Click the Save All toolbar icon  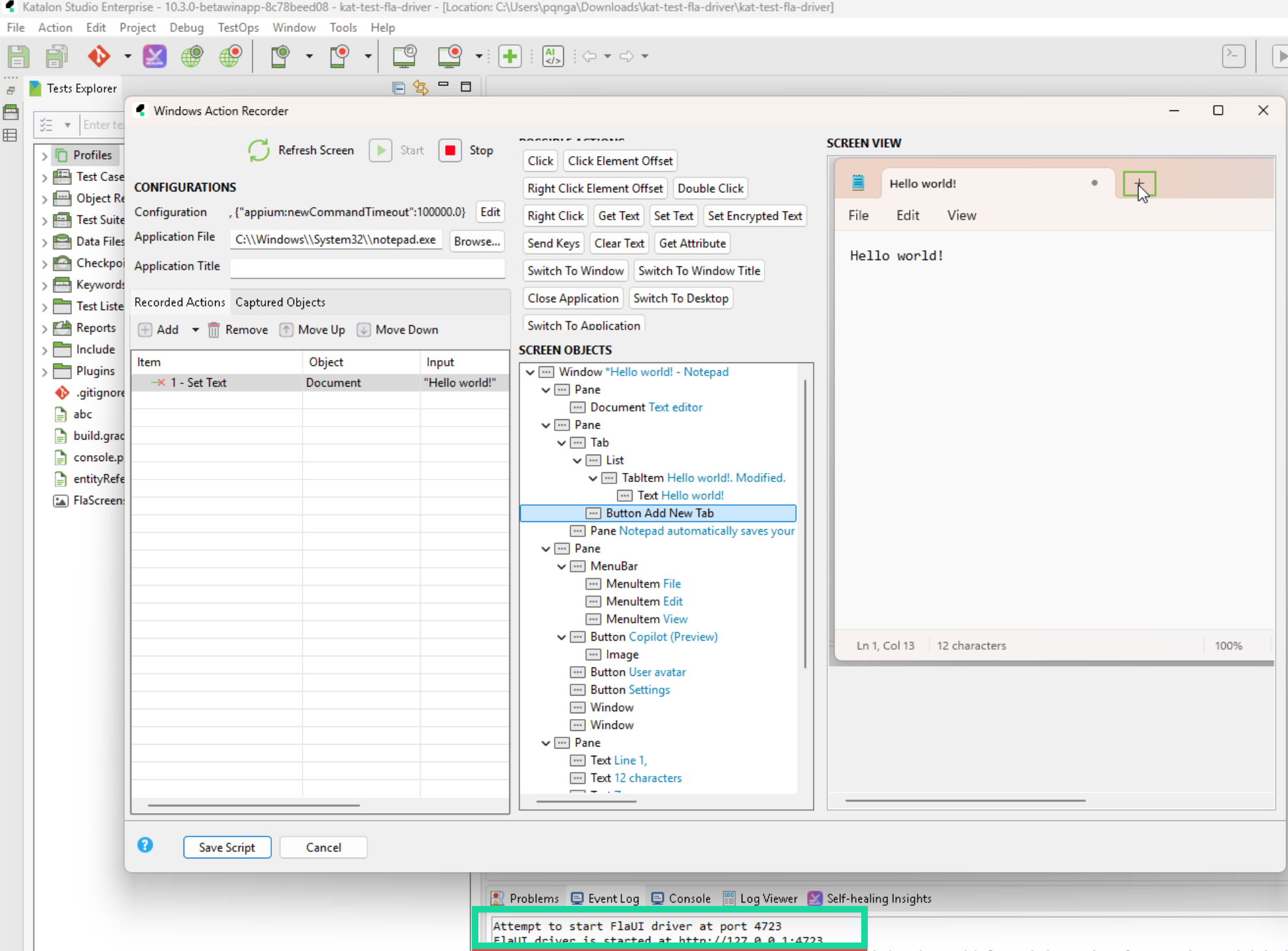coord(57,56)
